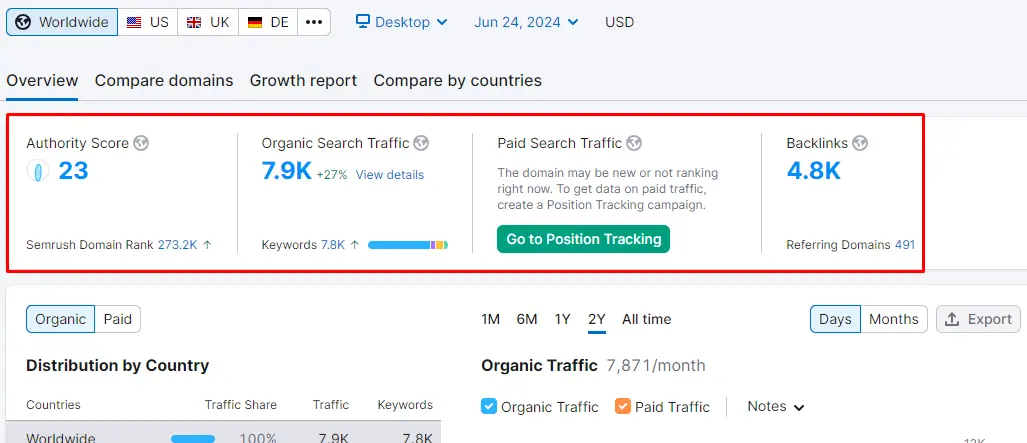Set chart range to 2Y
The height and width of the screenshot is (443, 1027).
pyautogui.click(x=597, y=319)
